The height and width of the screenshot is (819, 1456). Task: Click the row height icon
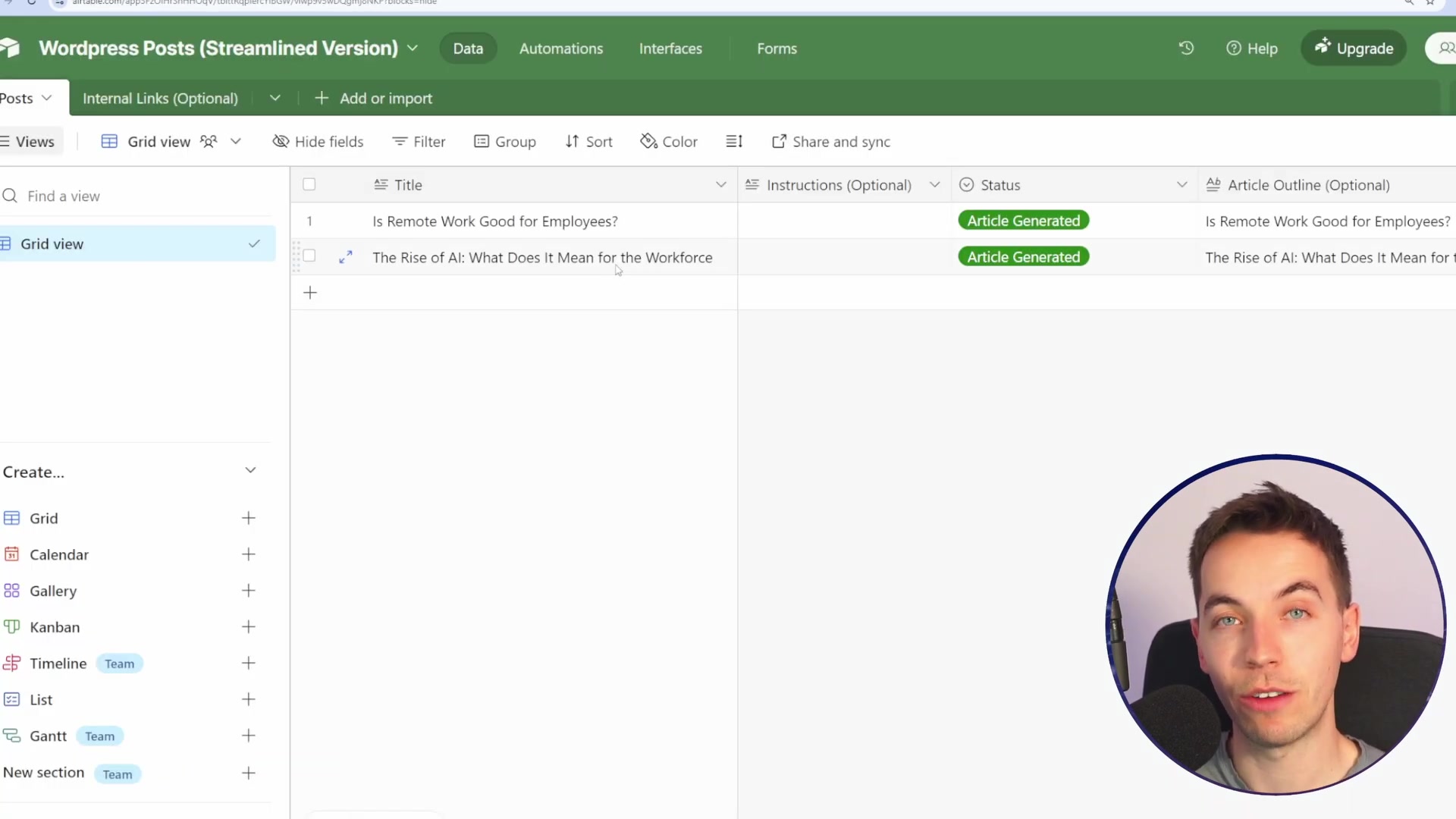click(734, 142)
